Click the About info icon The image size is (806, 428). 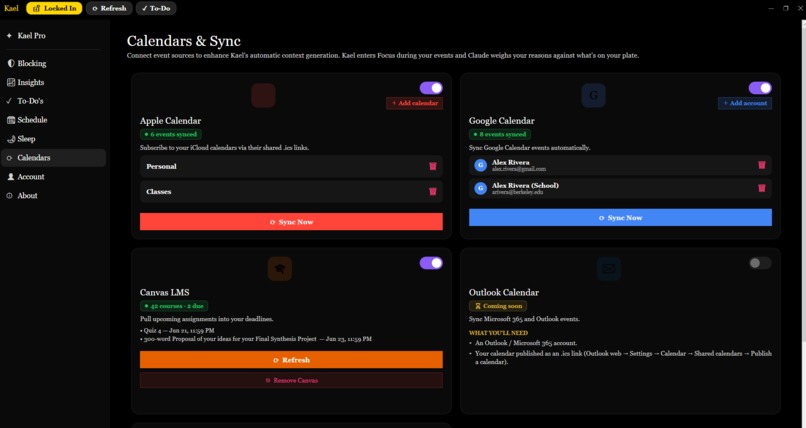[x=10, y=196]
